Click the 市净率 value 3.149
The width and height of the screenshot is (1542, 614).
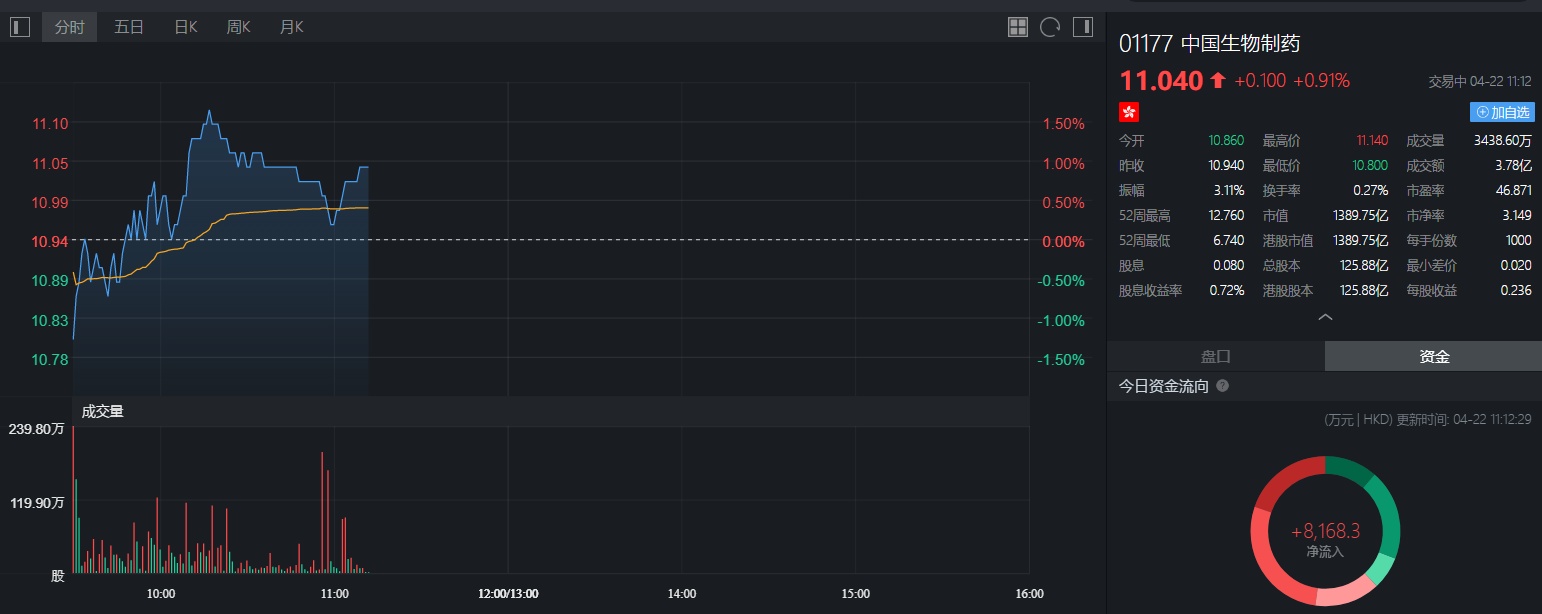tap(1517, 216)
